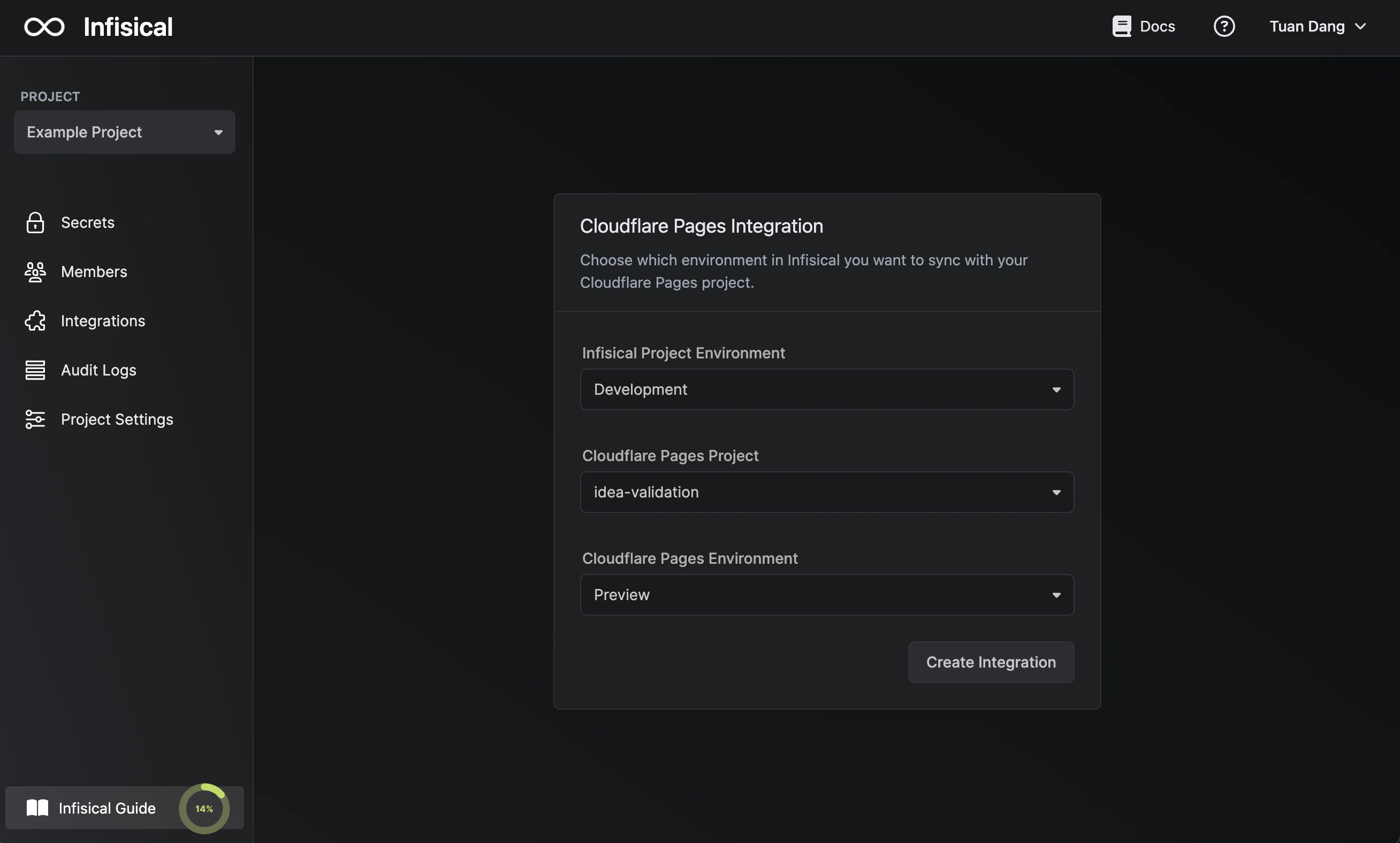
Task: Click the arrow on the idea-validation dropdown
Action: click(x=1056, y=493)
